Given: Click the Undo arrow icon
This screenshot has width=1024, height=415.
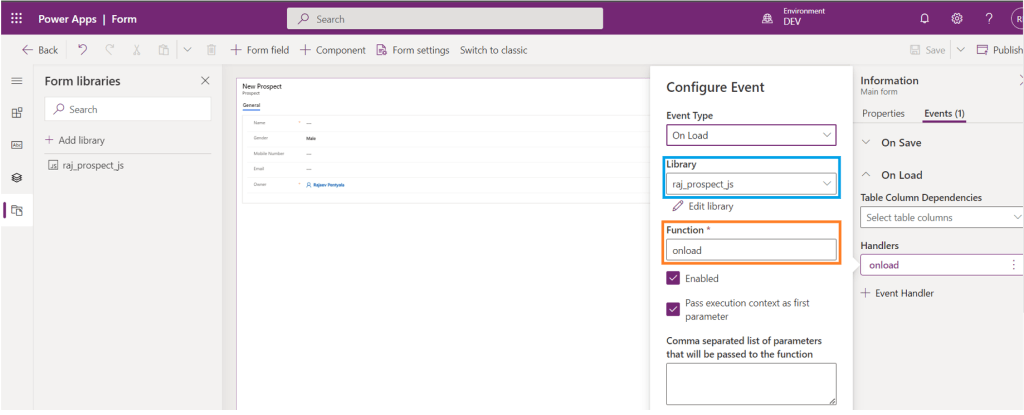Looking at the screenshot, I should click(x=81, y=50).
